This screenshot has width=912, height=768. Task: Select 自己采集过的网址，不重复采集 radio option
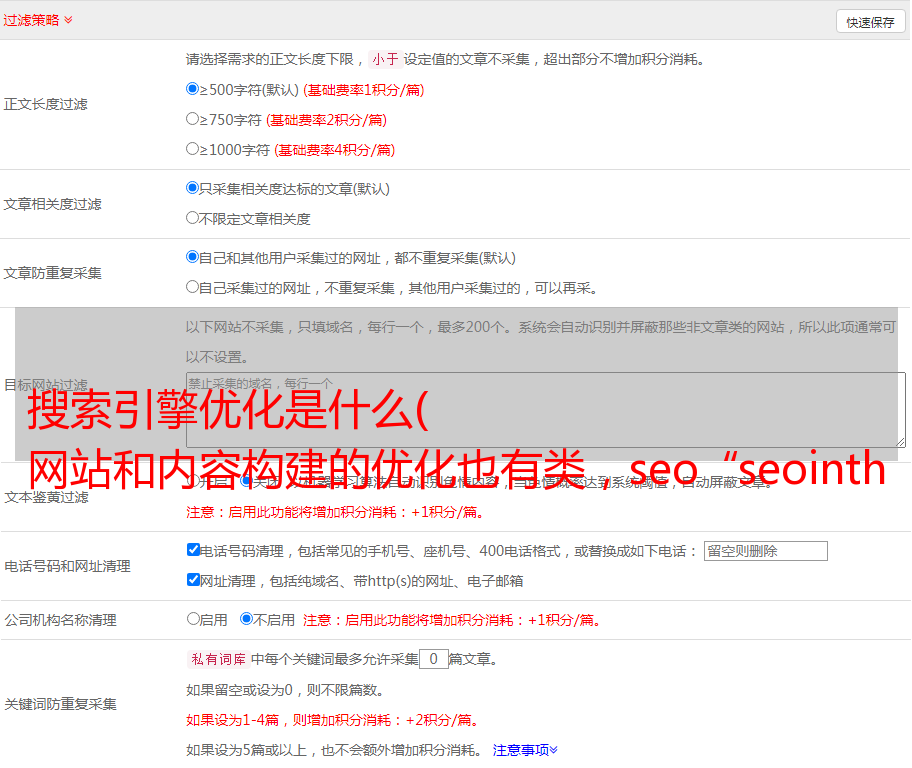[x=192, y=286]
